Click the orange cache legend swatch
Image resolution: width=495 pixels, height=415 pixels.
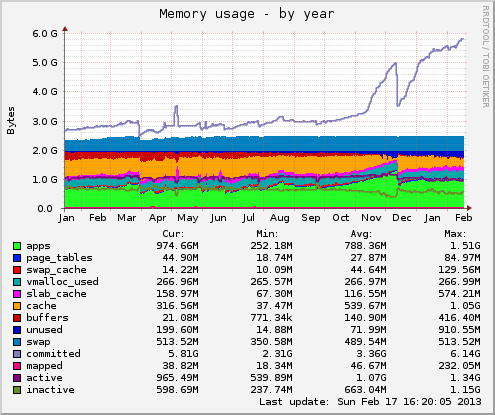[17, 306]
